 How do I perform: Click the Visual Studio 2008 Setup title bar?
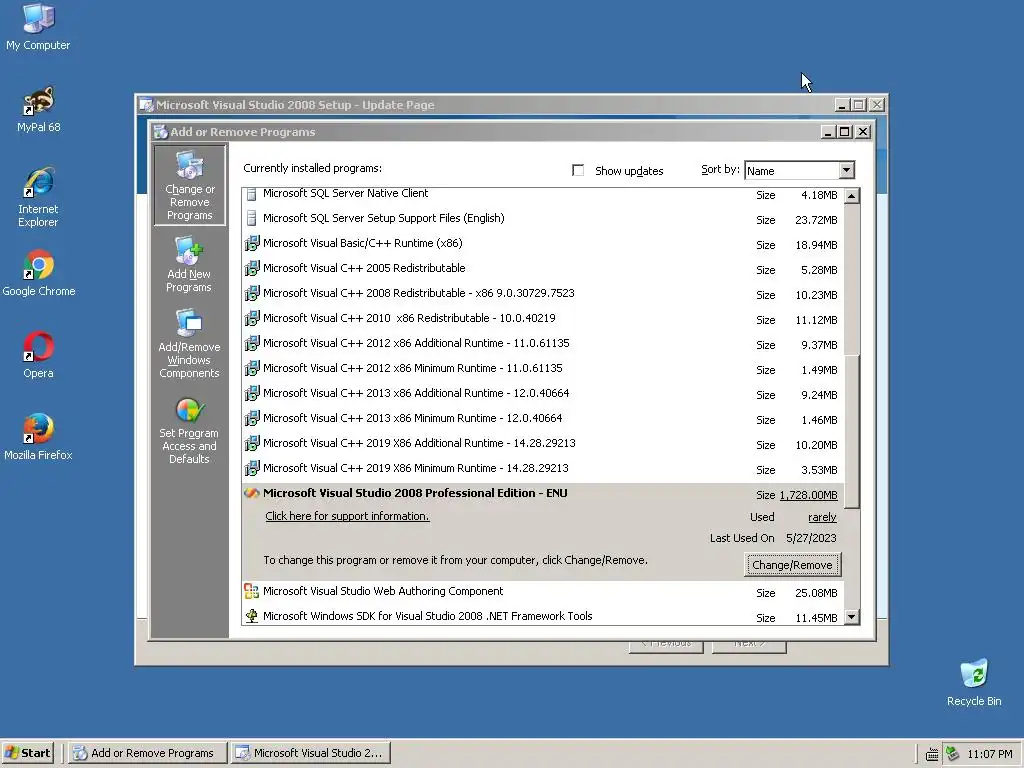(x=487, y=105)
